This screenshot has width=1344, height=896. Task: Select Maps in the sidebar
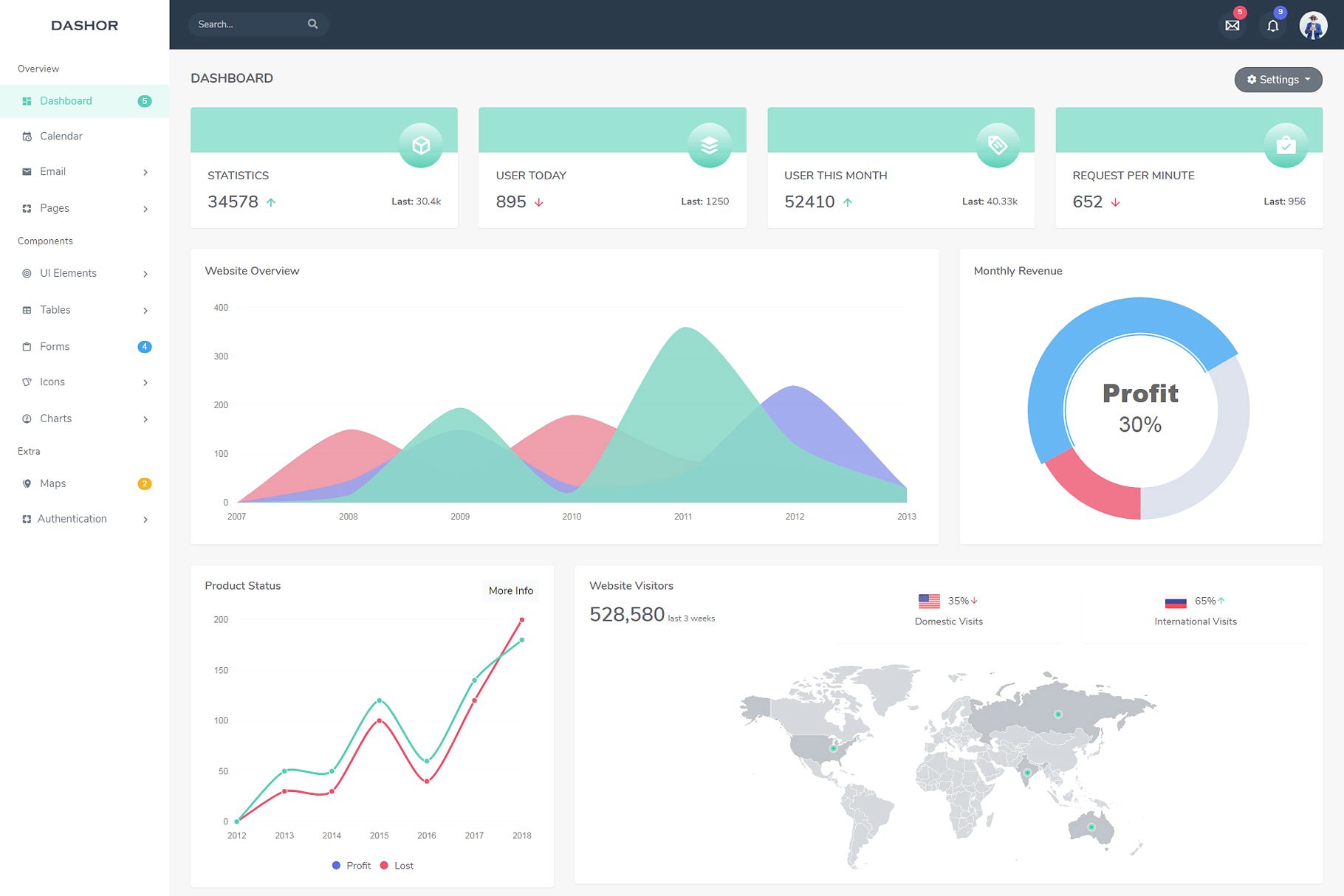point(53,483)
